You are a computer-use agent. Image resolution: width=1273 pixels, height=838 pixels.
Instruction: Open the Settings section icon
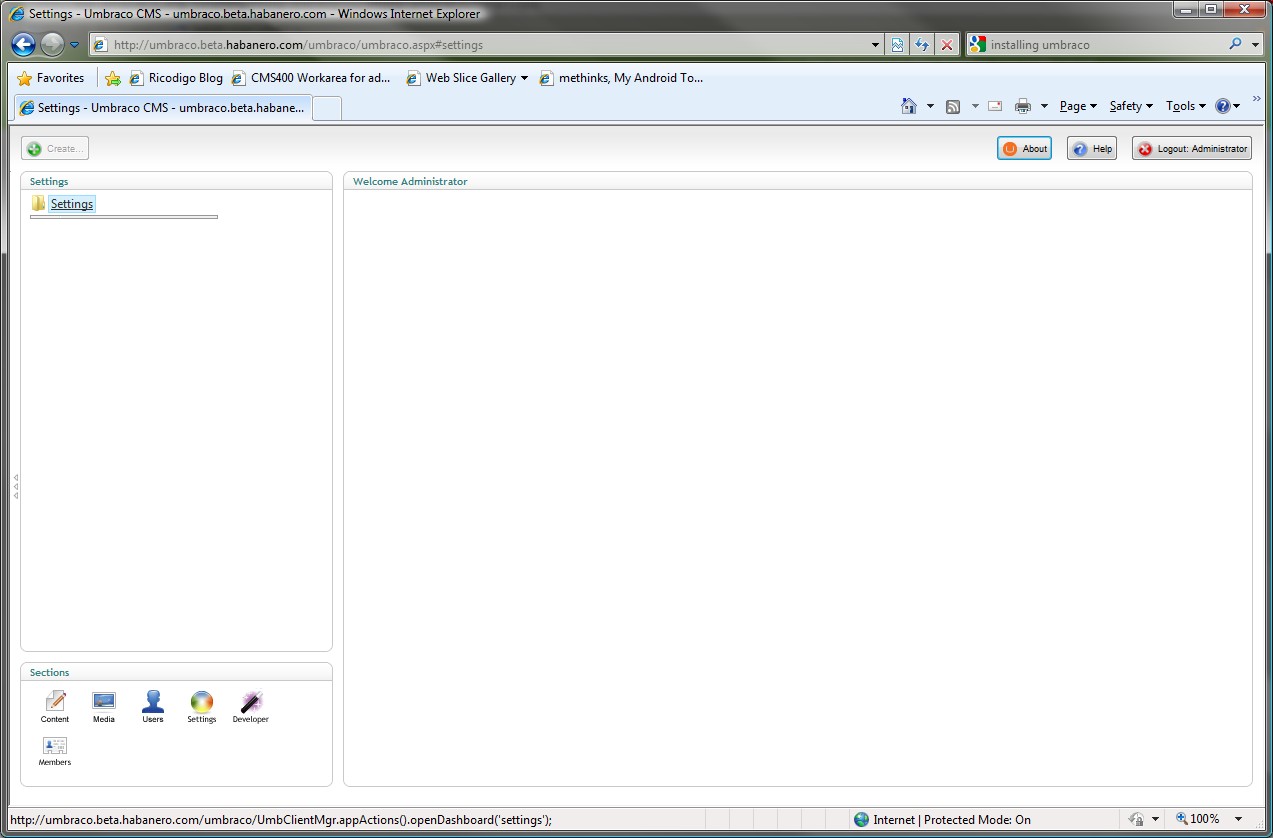pos(202,706)
